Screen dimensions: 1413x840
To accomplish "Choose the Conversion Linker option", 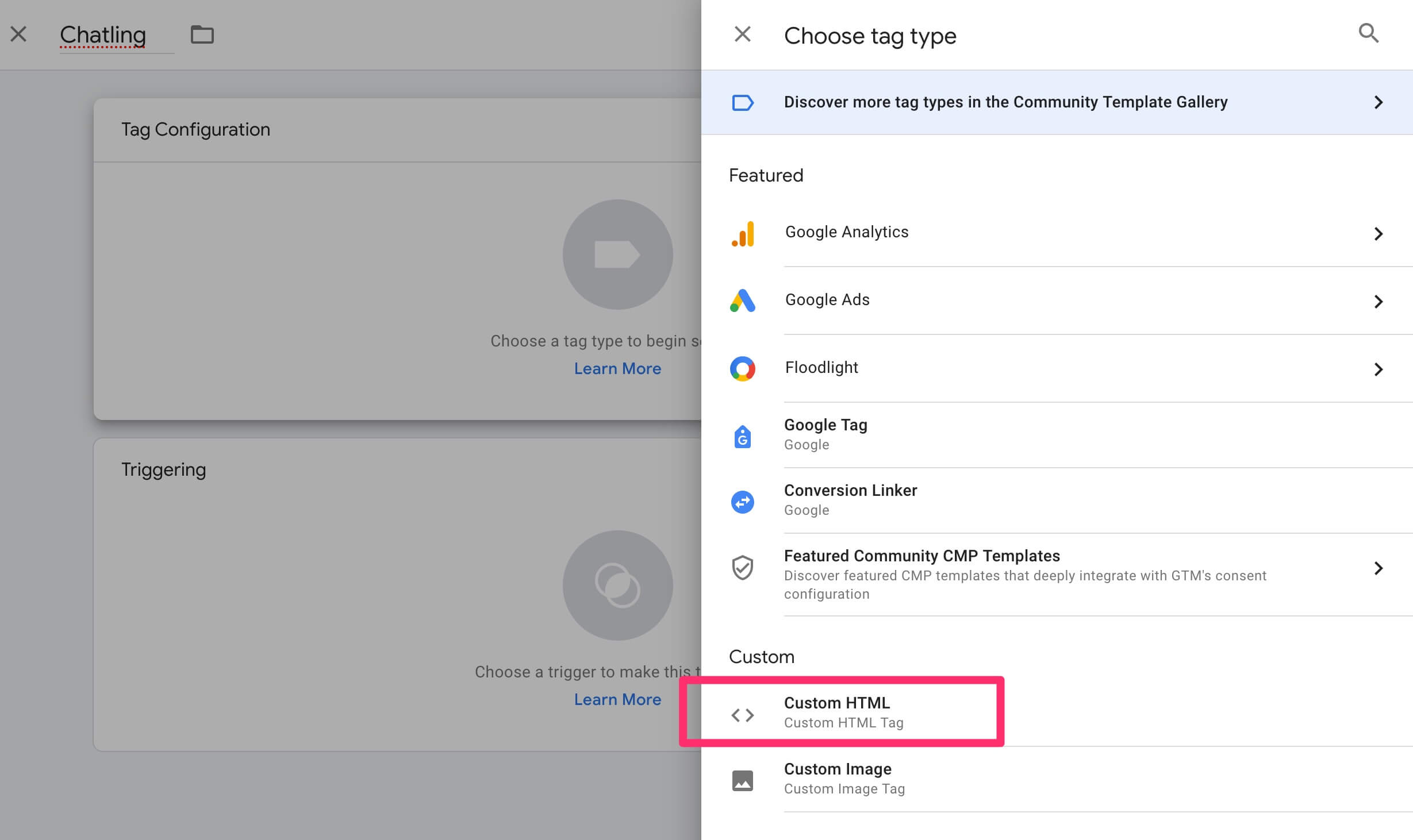I will [x=1057, y=500].
